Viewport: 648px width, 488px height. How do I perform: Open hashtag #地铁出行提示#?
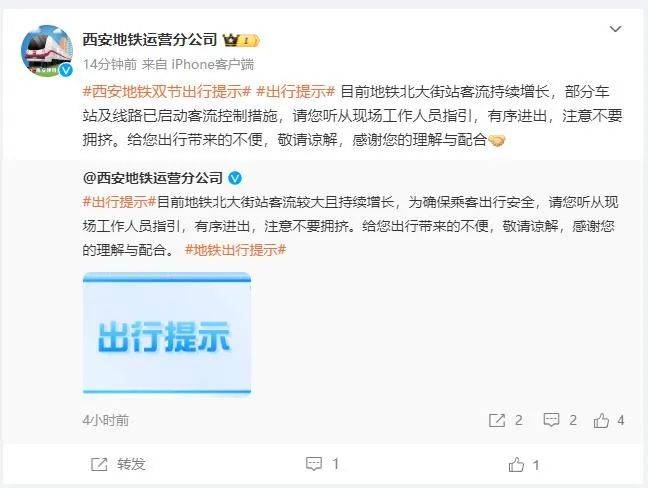point(236,250)
